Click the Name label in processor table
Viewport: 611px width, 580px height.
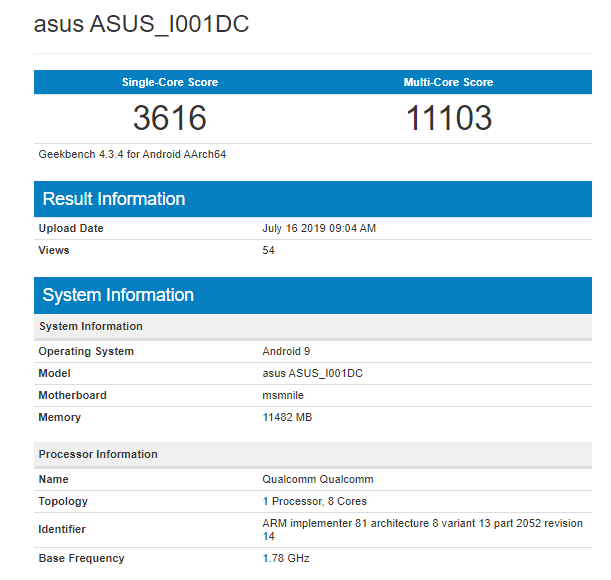tap(53, 479)
